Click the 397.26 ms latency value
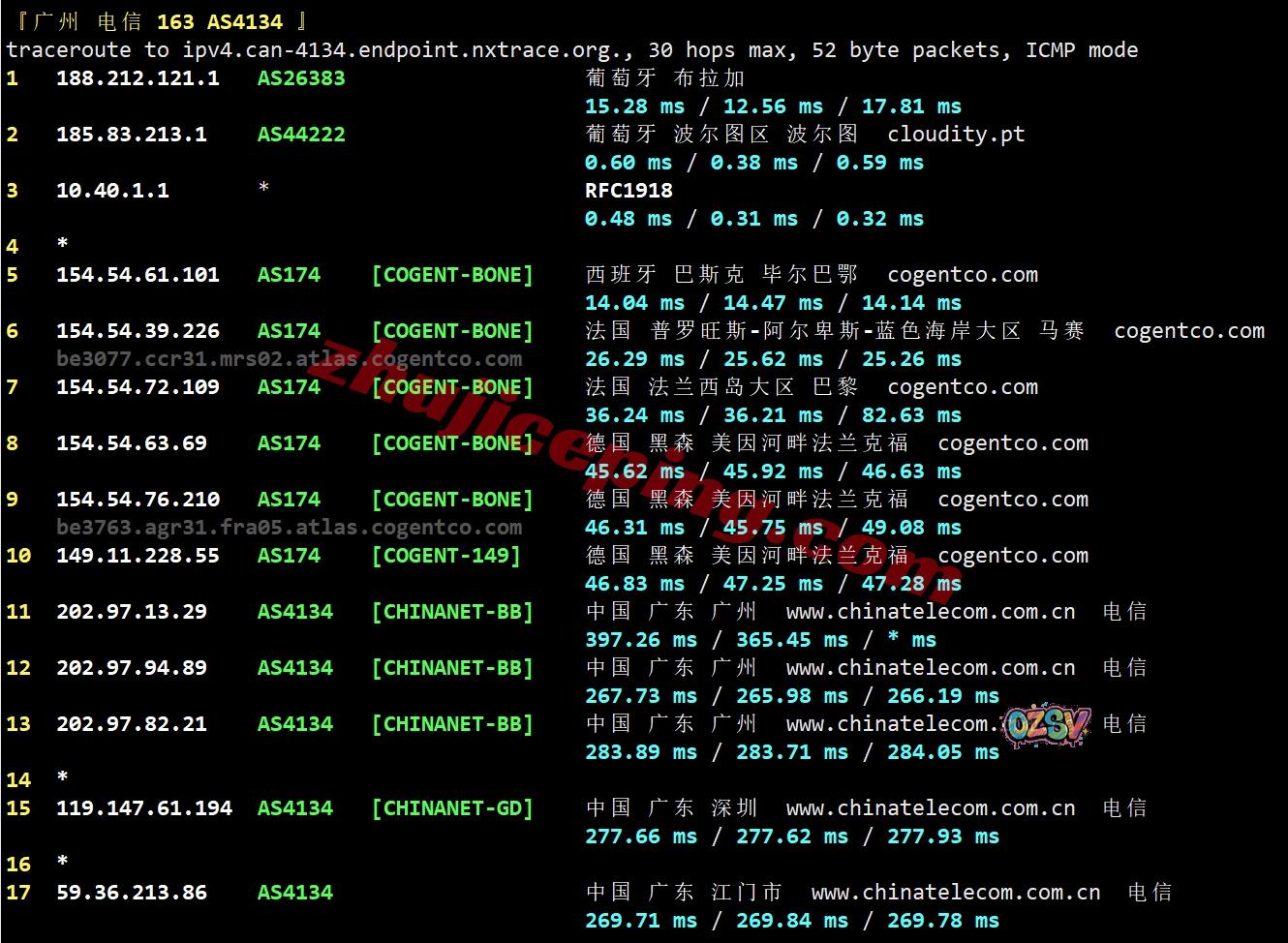Image resolution: width=1288 pixels, height=943 pixels. click(x=640, y=640)
